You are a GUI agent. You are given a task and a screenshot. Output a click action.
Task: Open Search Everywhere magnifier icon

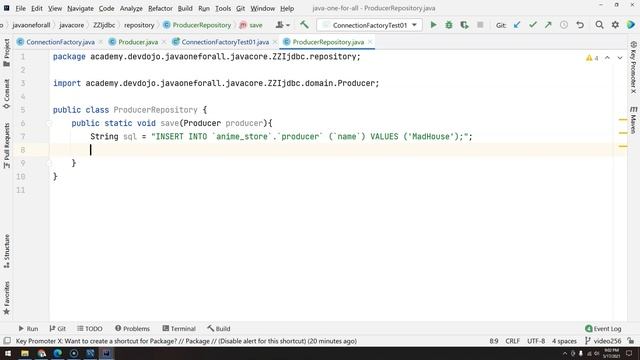[x=599, y=25]
